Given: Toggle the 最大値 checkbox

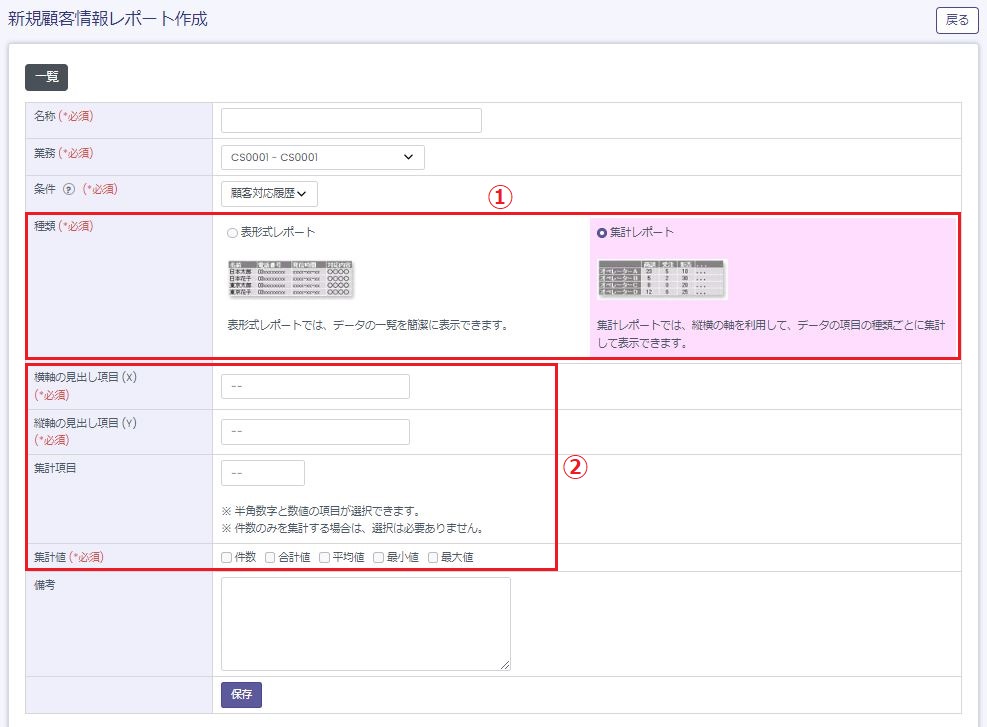Looking at the screenshot, I should tap(433, 558).
